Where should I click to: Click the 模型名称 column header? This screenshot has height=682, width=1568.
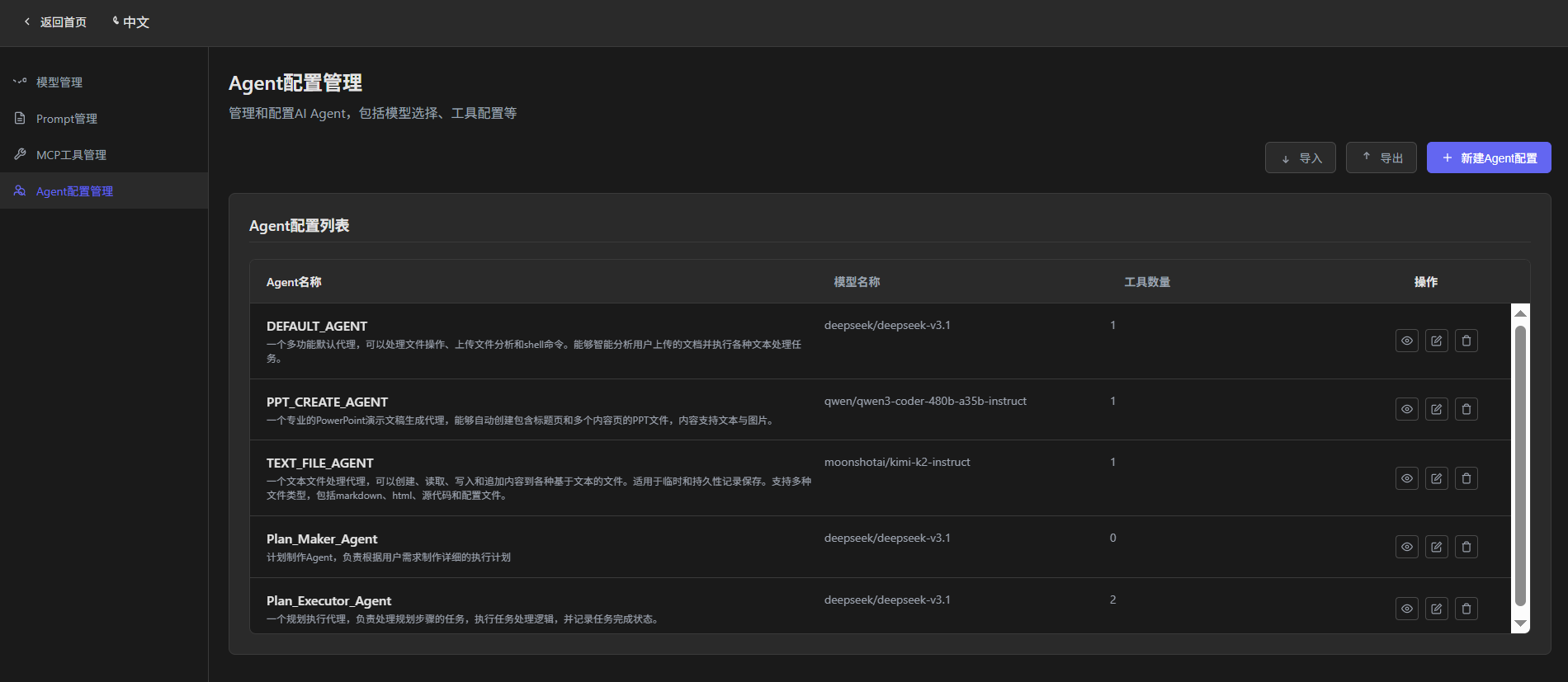pyautogui.click(x=857, y=282)
